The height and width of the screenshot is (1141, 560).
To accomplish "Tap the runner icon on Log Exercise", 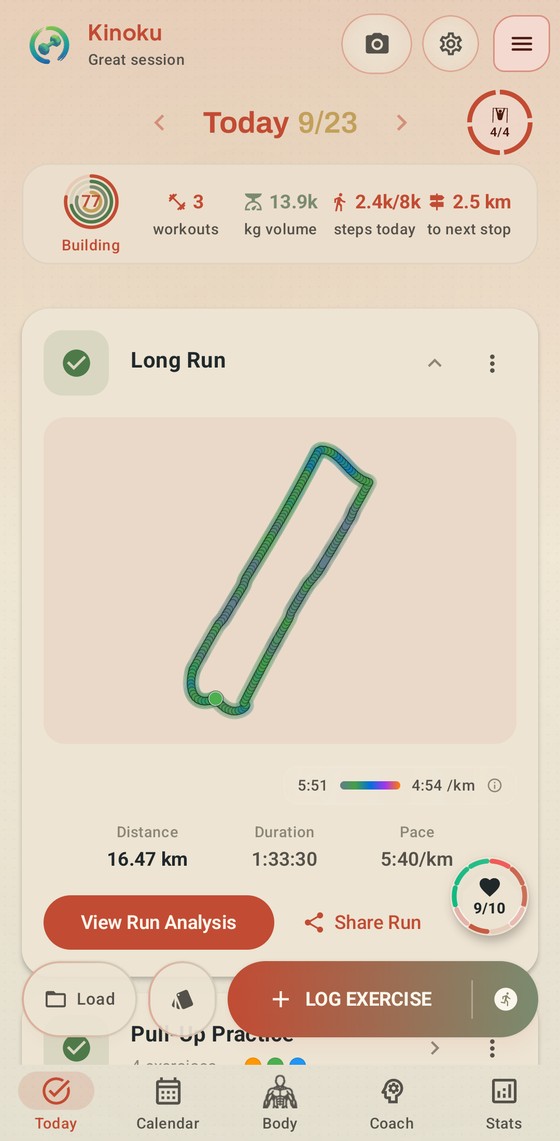I will 506,999.
